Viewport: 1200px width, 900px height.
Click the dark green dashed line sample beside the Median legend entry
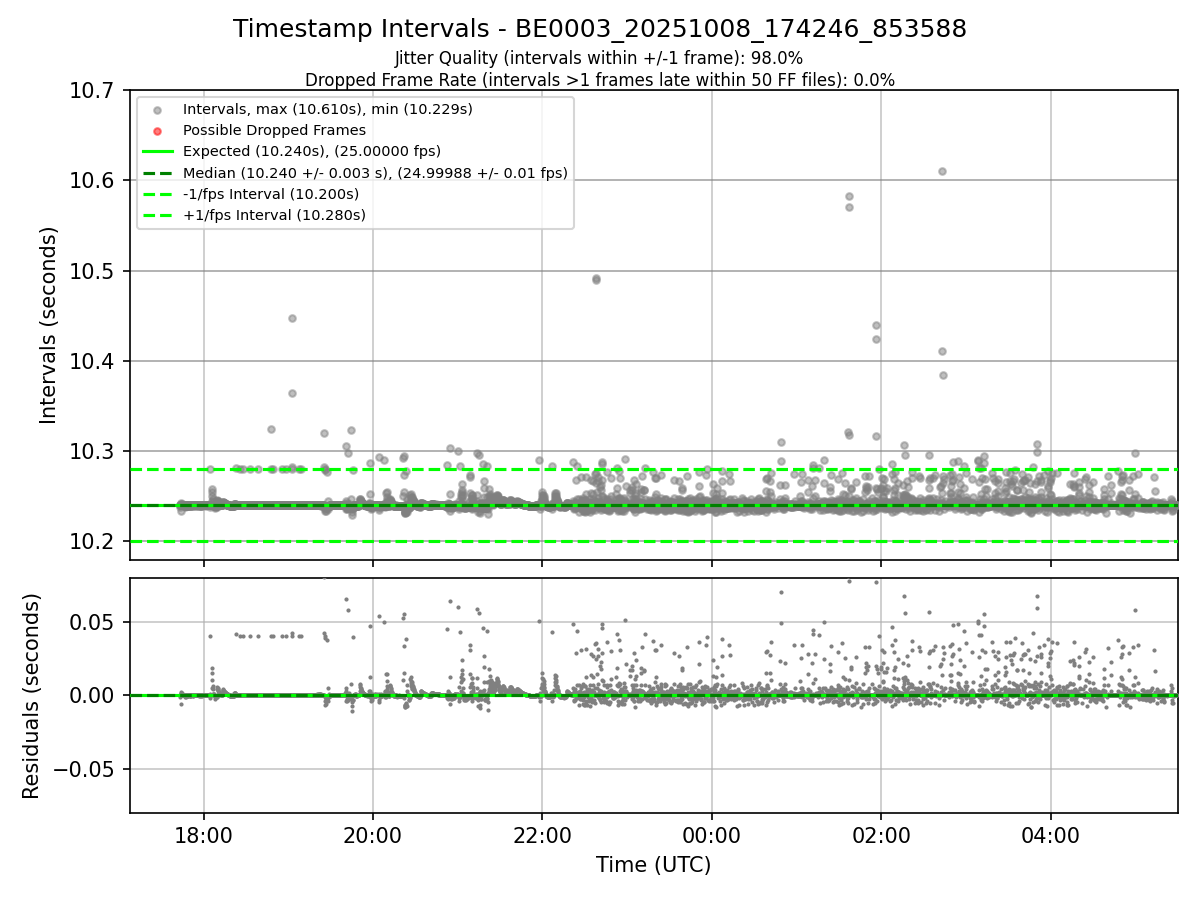[157, 173]
